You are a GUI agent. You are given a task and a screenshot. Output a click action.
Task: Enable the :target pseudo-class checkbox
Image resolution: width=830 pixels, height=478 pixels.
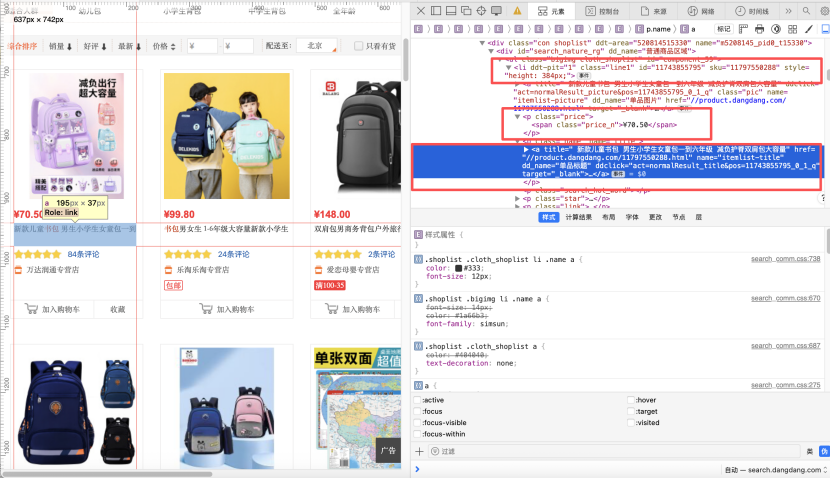pyautogui.click(x=630, y=411)
